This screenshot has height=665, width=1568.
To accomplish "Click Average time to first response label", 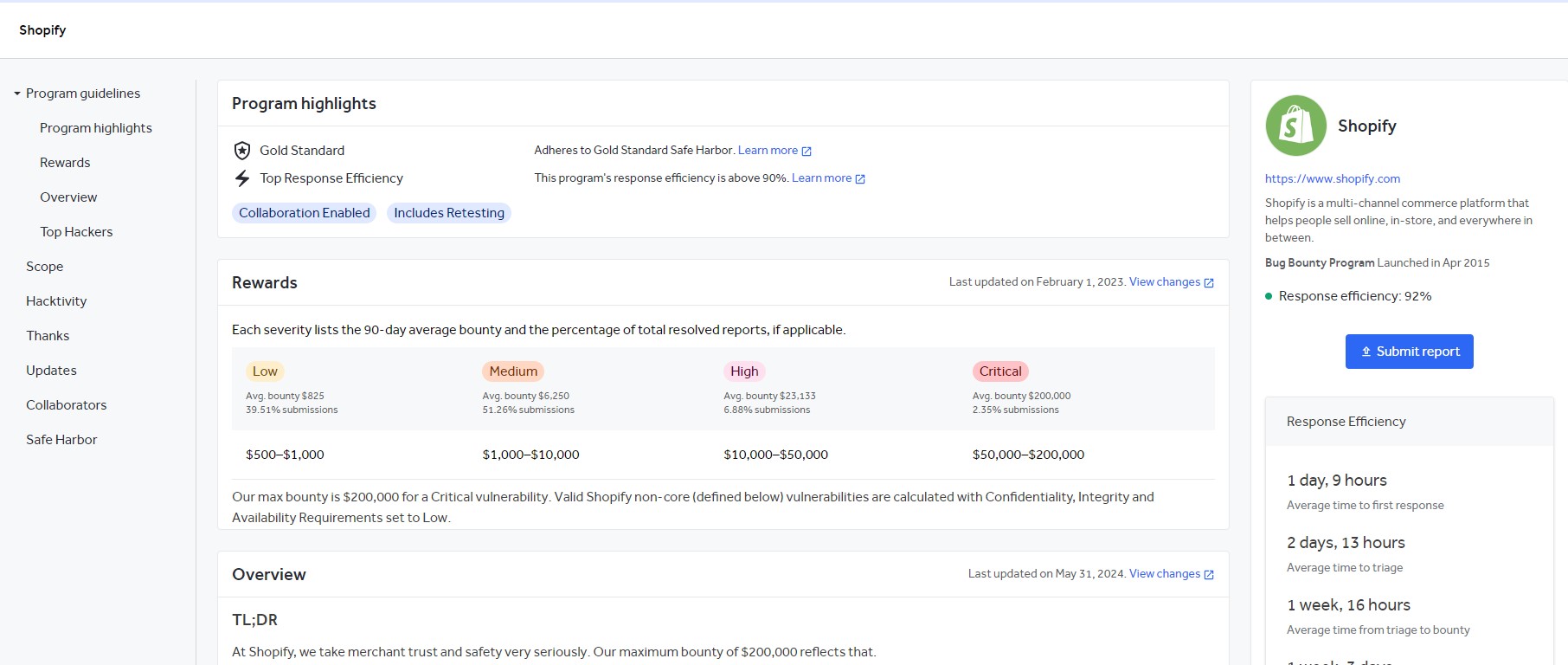I will click(x=1365, y=506).
